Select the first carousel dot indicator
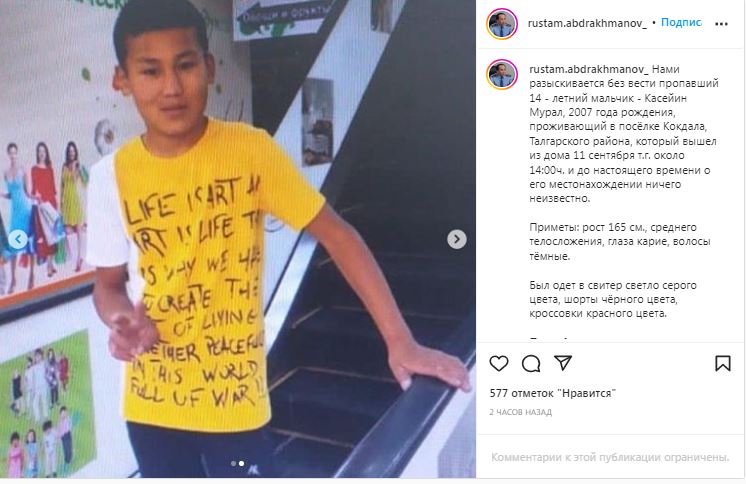Image resolution: width=746 pixels, height=484 pixels. point(233,463)
